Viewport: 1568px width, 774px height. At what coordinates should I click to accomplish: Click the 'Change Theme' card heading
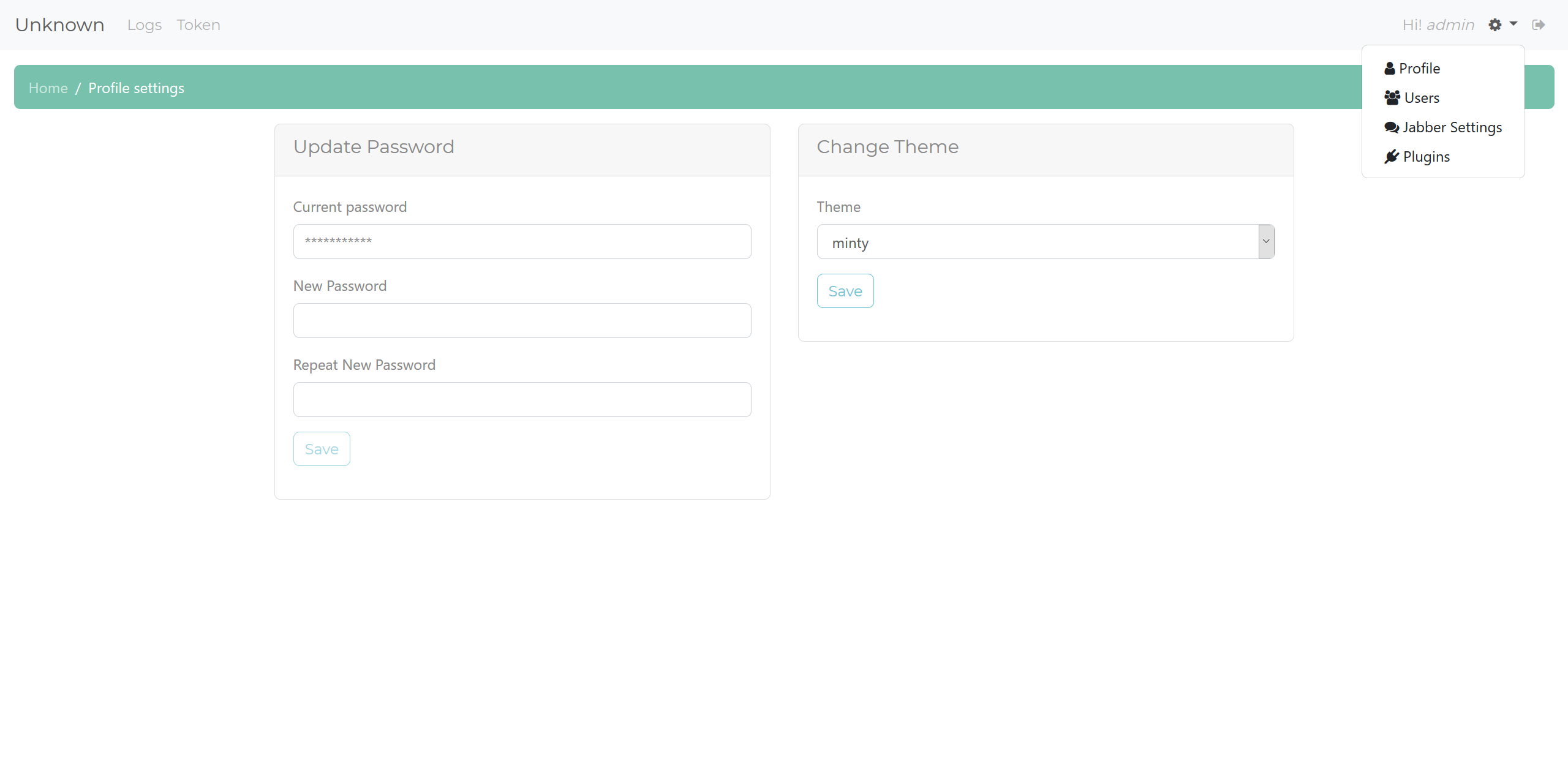tap(888, 147)
